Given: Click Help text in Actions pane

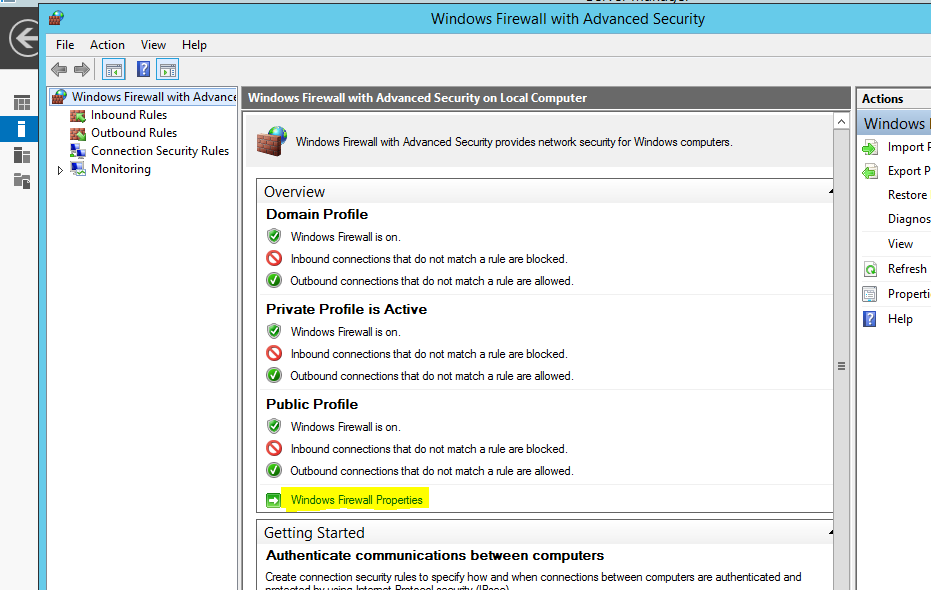Looking at the screenshot, I should pos(900,319).
